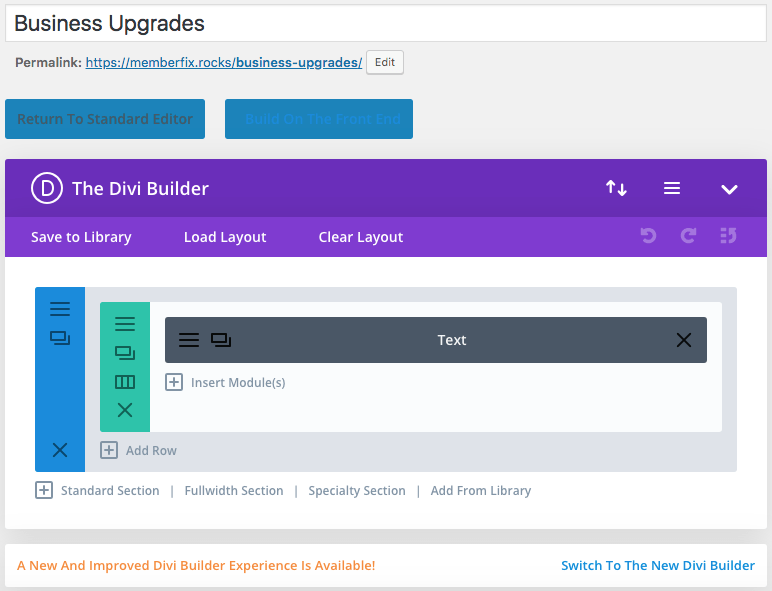Open the builder history icon

point(728,236)
